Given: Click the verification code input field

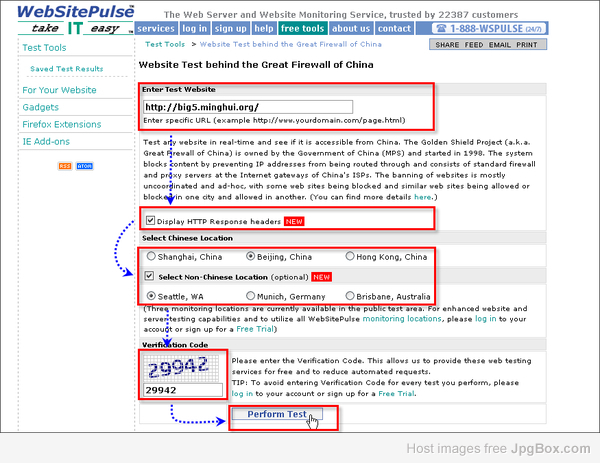Looking at the screenshot, I should tap(183, 390).
